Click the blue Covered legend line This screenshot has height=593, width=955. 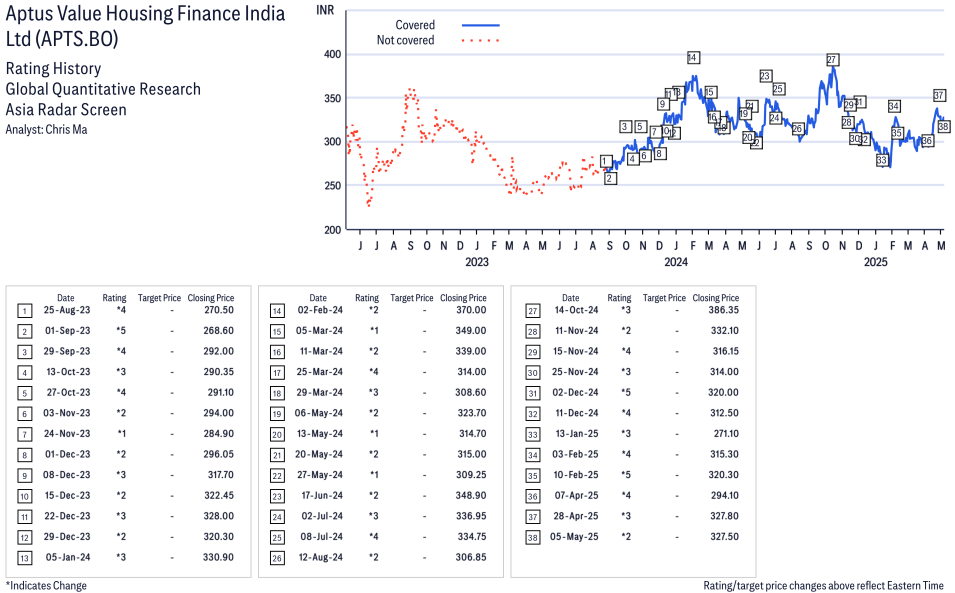coord(481,26)
